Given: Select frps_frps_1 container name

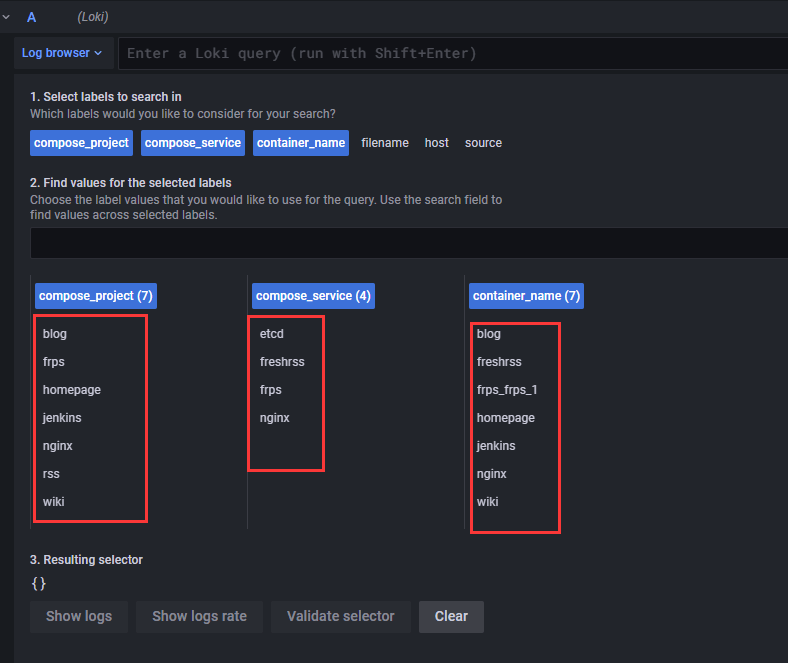Looking at the screenshot, I should point(507,390).
